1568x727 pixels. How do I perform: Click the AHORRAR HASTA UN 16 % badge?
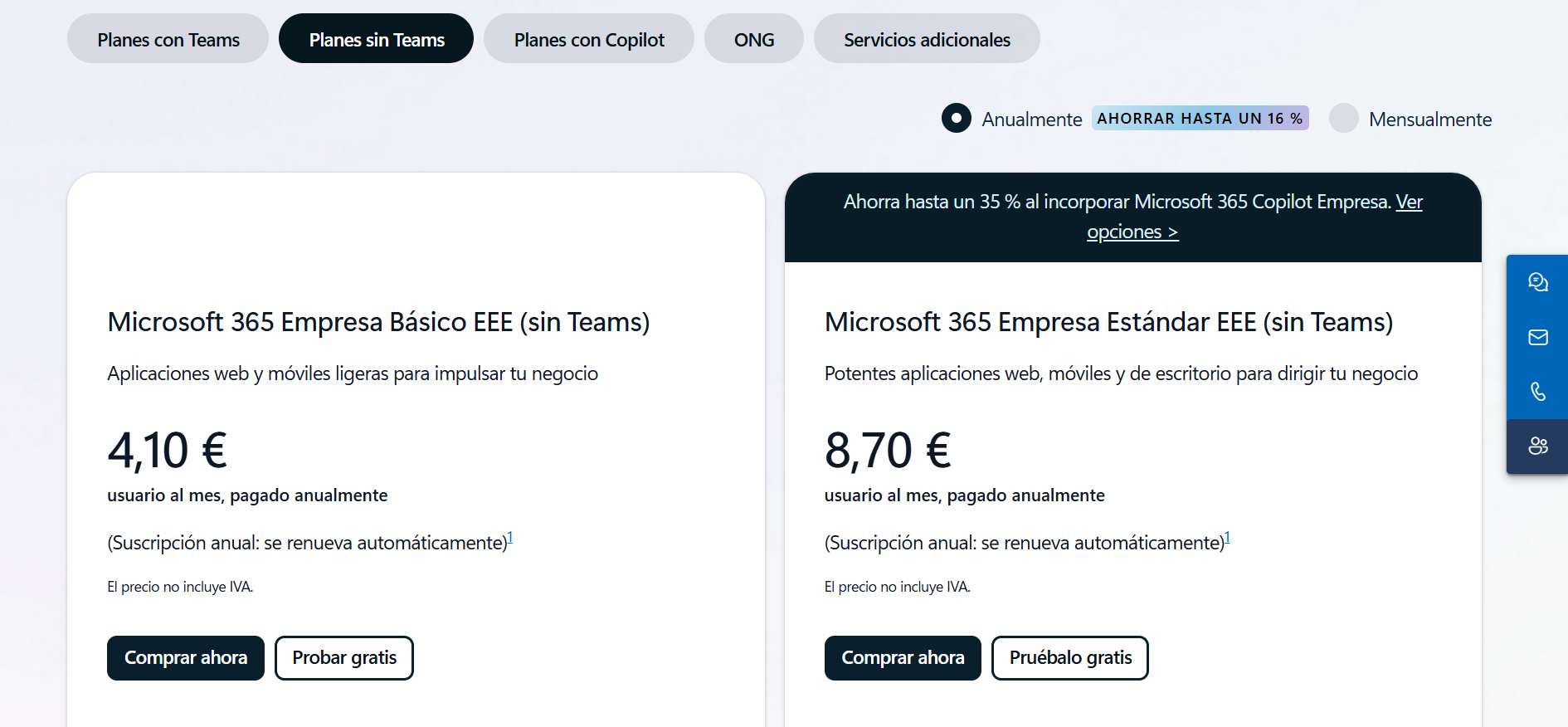(1200, 119)
